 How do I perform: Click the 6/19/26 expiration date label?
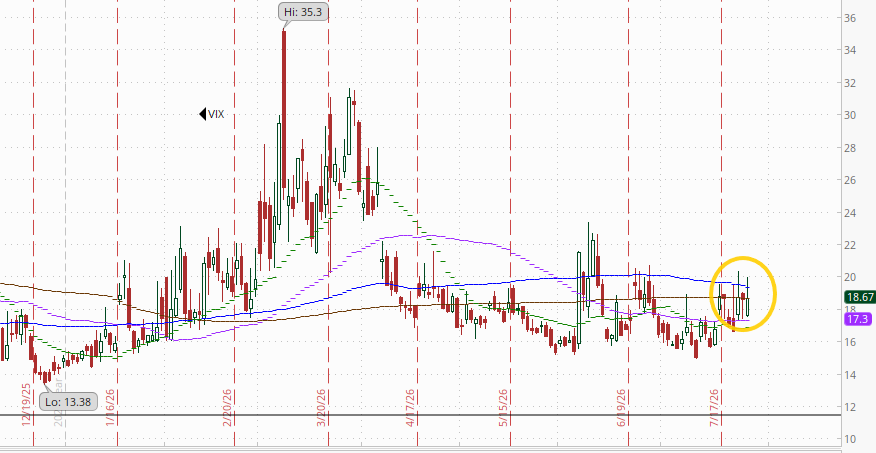tap(622, 408)
